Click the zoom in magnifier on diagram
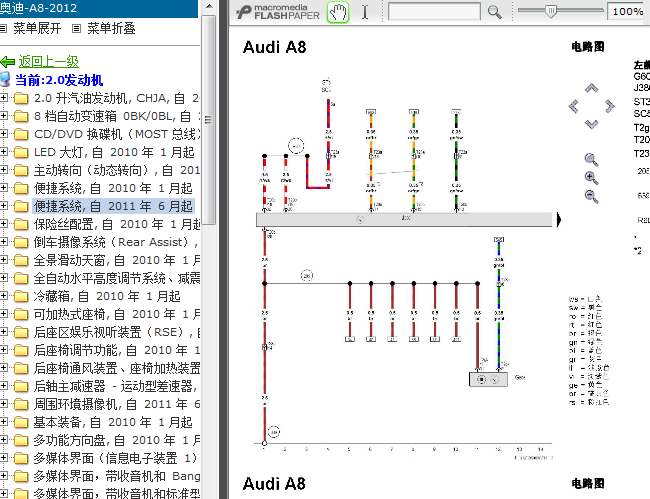This screenshot has height=499, width=650. pyautogui.click(x=591, y=178)
